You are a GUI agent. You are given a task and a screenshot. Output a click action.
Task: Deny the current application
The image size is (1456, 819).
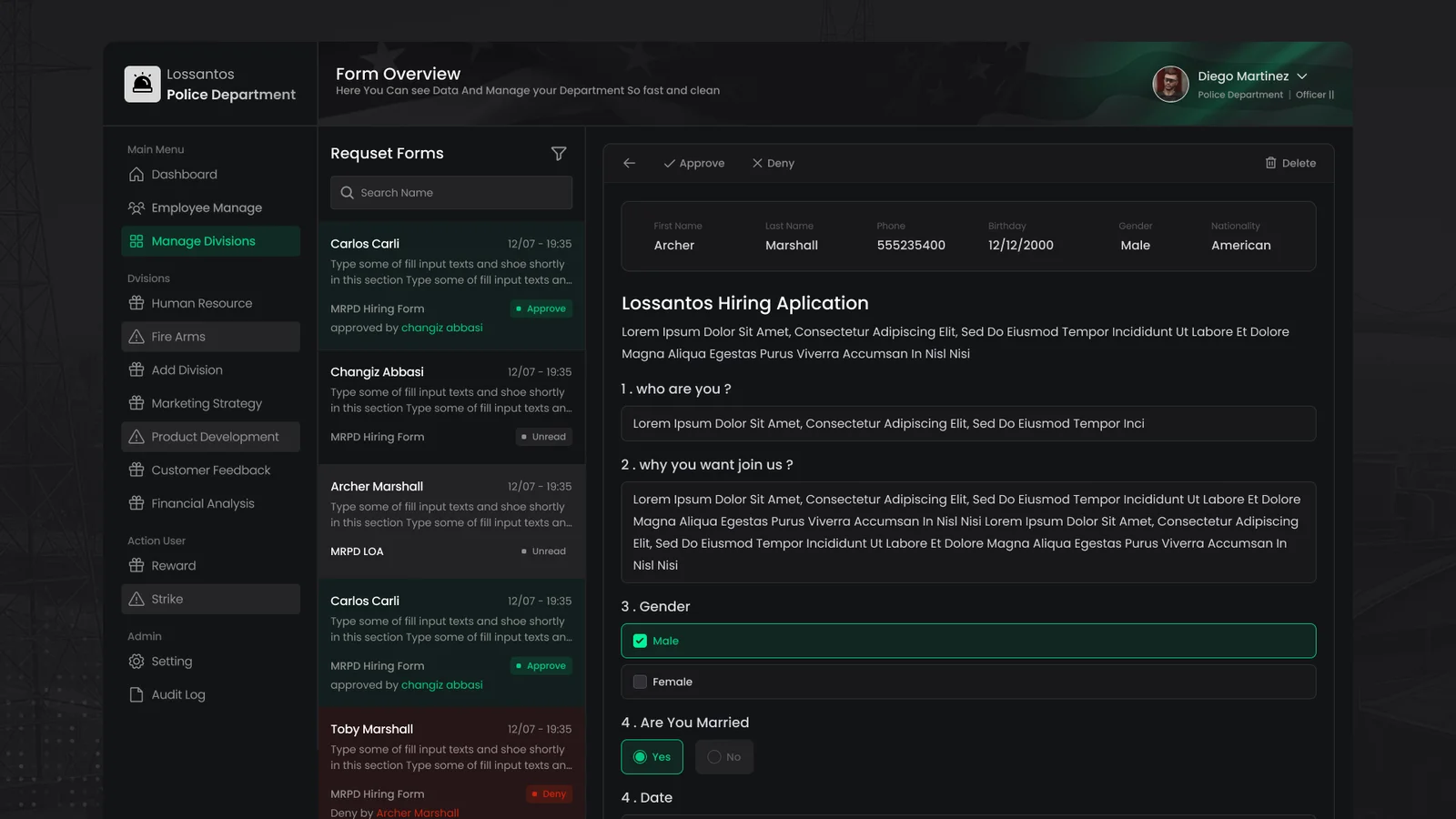(x=773, y=164)
